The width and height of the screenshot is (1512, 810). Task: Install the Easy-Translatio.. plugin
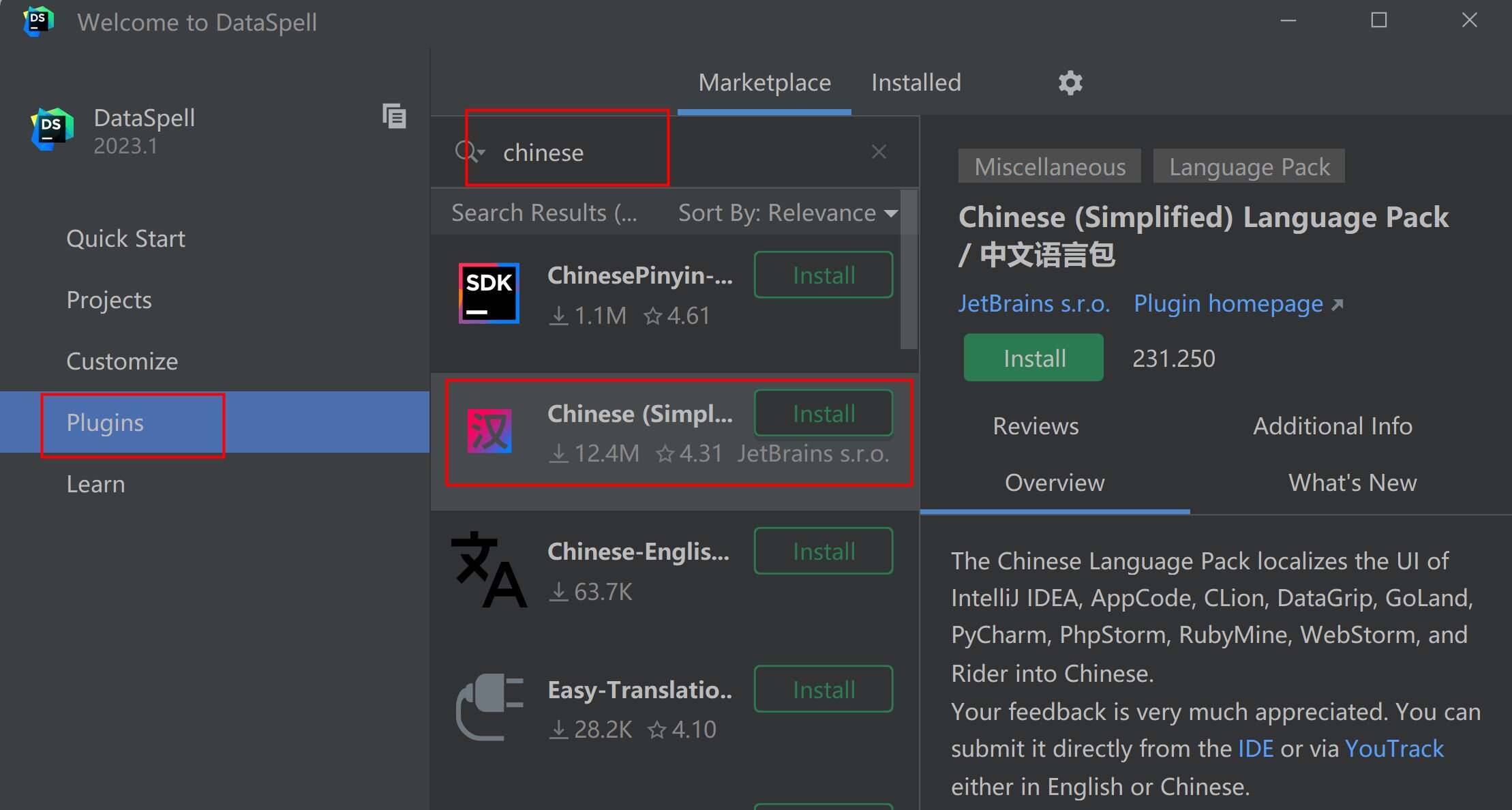coord(823,689)
